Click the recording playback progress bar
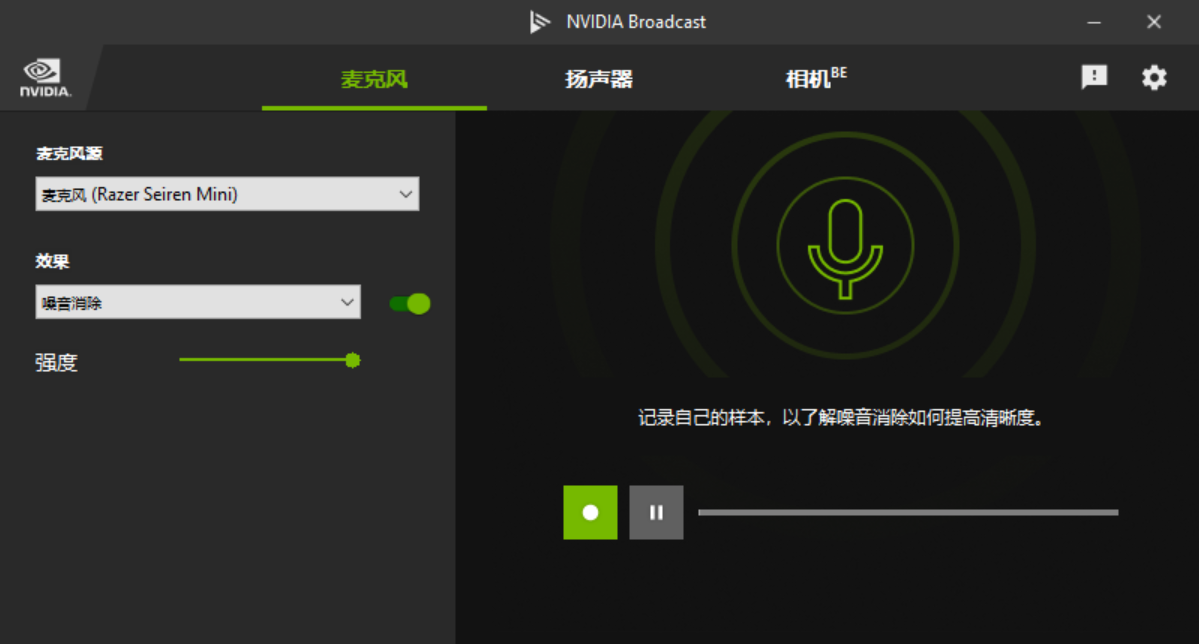Screen dimensions: 1199x644 pos(908,512)
